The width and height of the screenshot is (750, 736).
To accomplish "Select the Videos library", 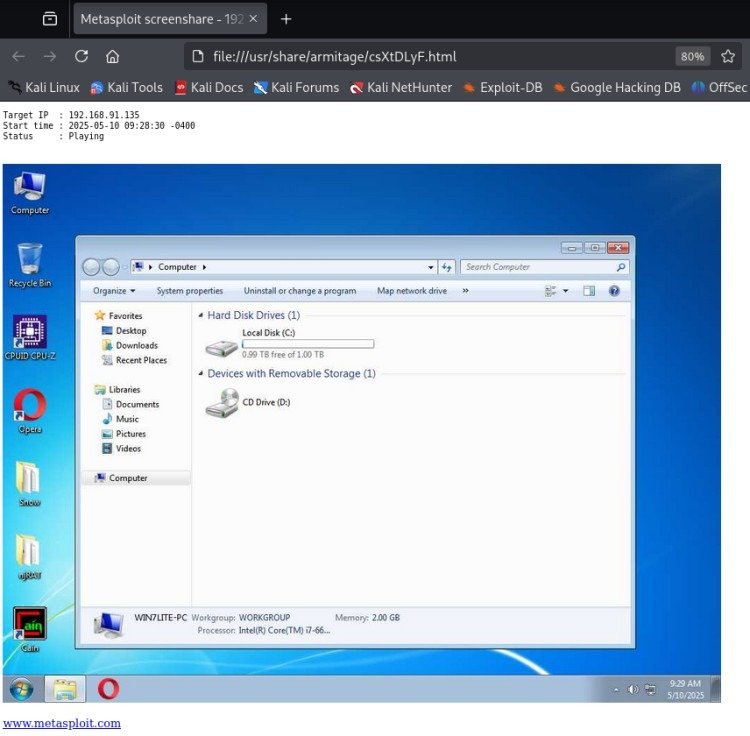I will click(121, 449).
